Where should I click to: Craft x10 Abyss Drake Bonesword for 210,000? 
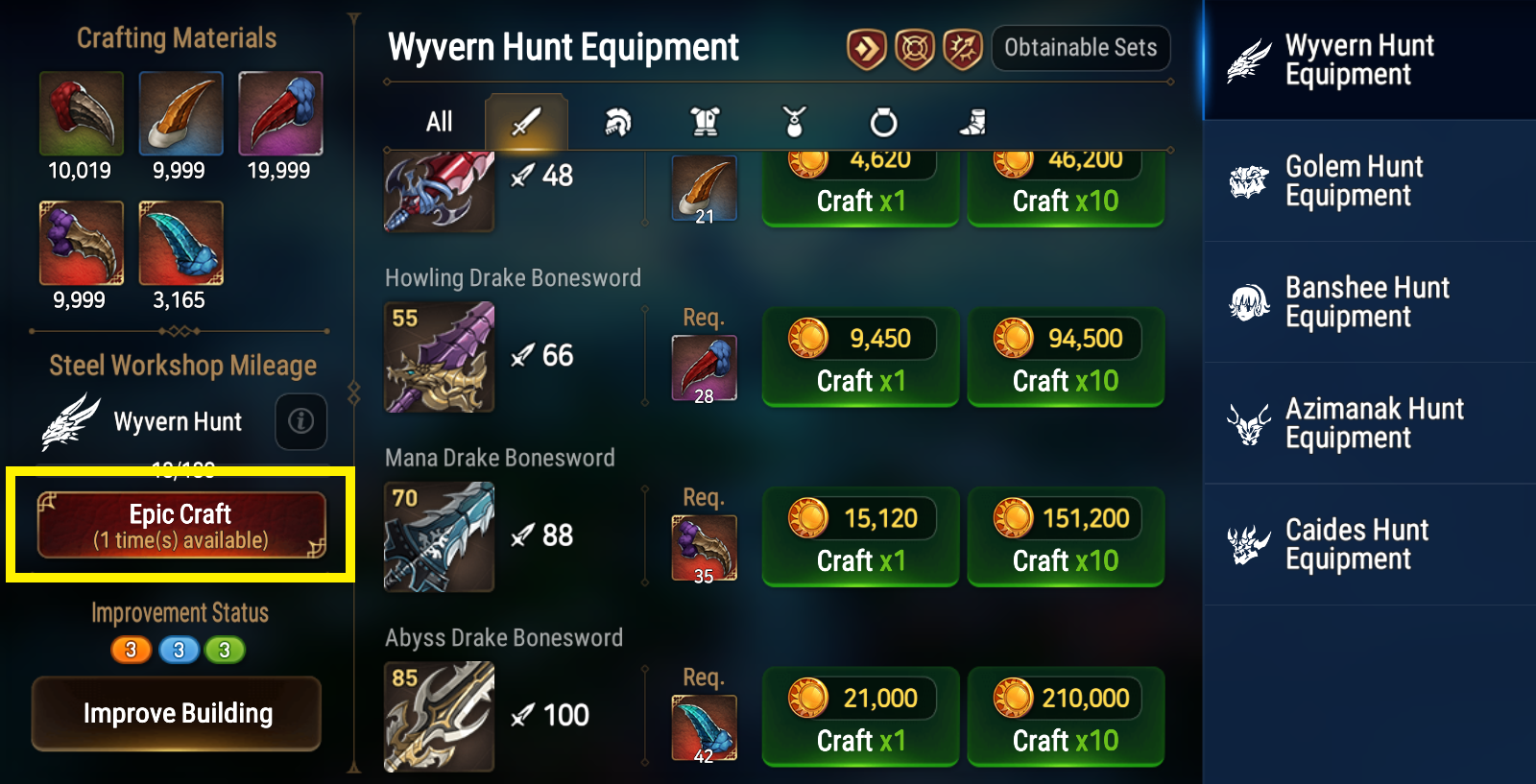pyautogui.click(x=1066, y=717)
